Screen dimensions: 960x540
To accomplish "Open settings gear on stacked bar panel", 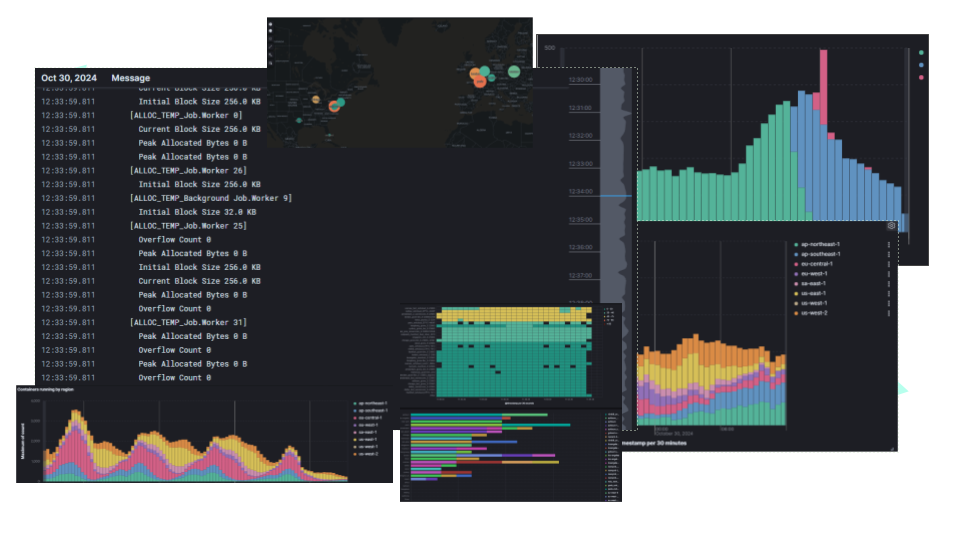I will (x=890, y=226).
